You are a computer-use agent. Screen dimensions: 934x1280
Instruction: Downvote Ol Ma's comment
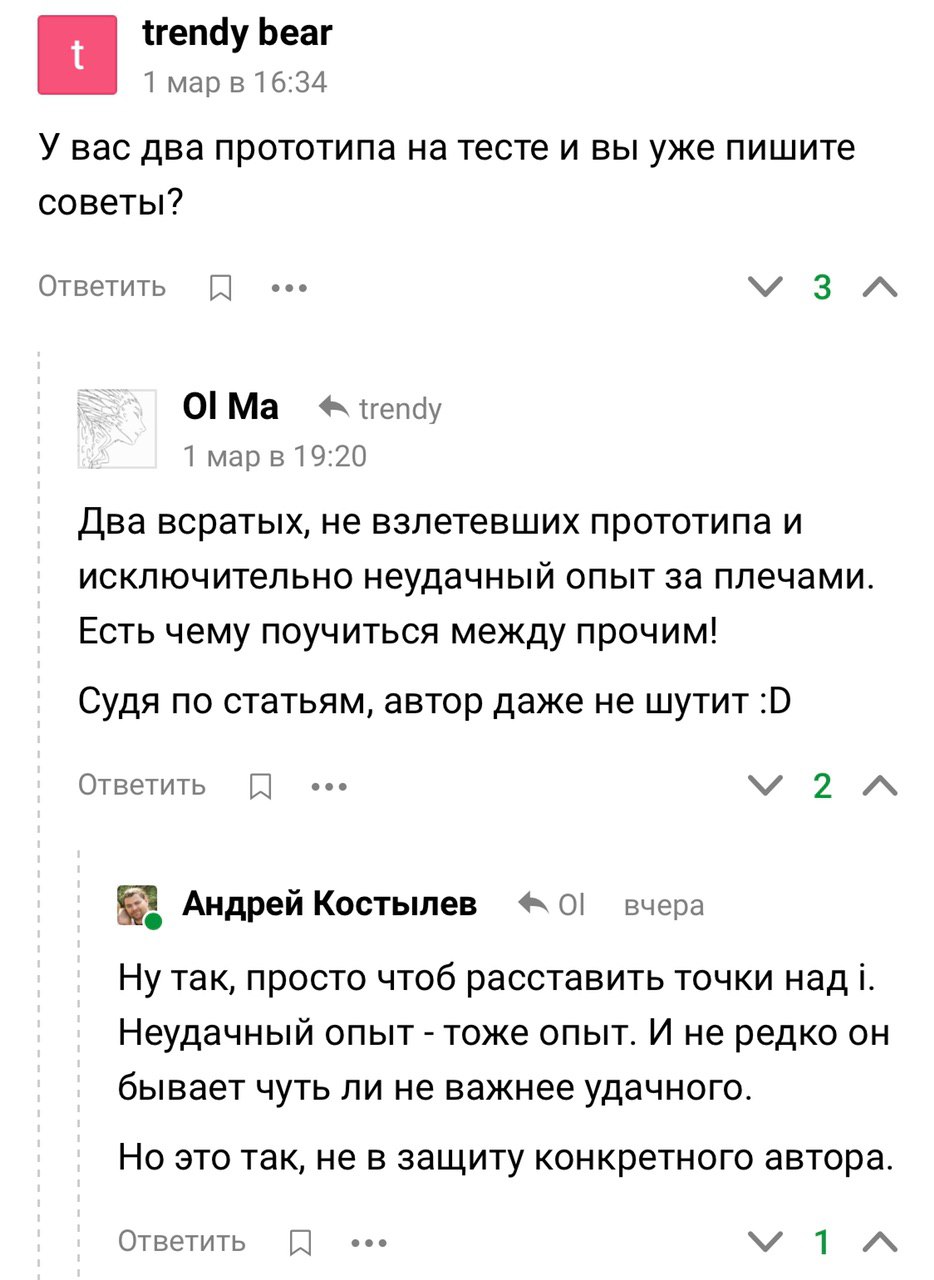tap(766, 786)
